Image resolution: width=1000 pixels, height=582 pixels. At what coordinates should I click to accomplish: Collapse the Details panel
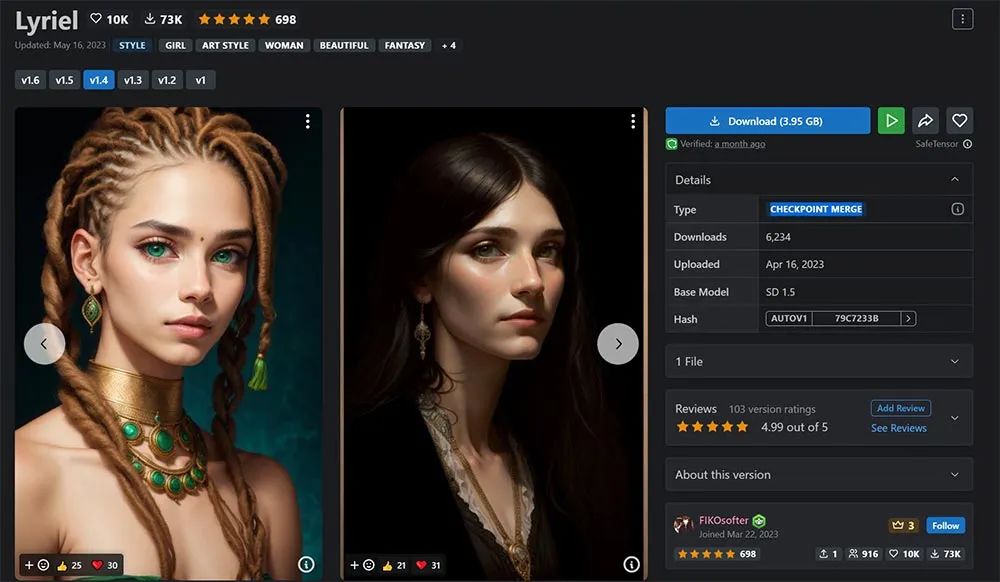[x=954, y=180]
